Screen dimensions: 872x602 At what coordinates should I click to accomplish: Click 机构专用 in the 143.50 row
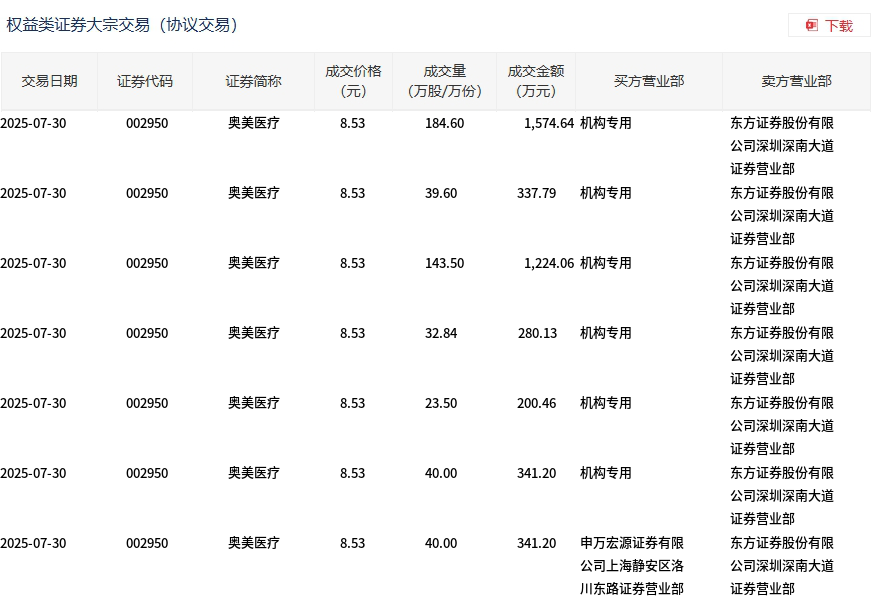[606, 263]
